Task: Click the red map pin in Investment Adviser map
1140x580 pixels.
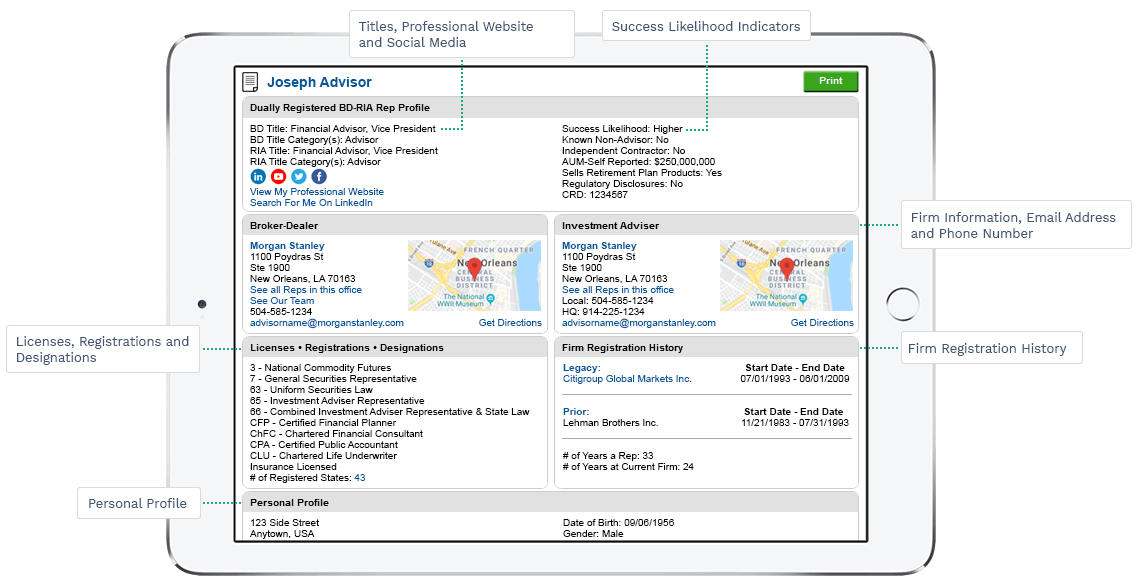Action: (x=787, y=268)
